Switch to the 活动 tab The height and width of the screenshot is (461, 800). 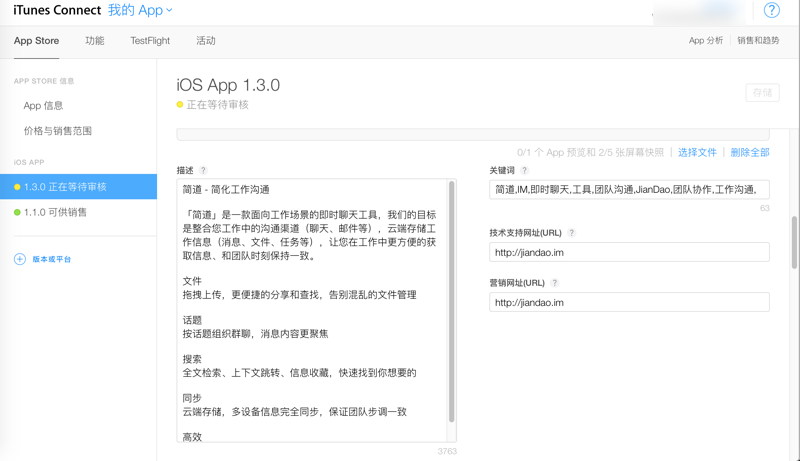pyautogui.click(x=206, y=41)
